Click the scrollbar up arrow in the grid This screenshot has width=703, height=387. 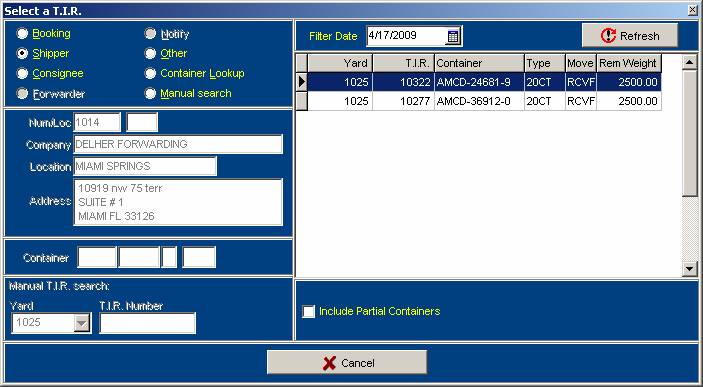pyautogui.click(x=690, y=62)
